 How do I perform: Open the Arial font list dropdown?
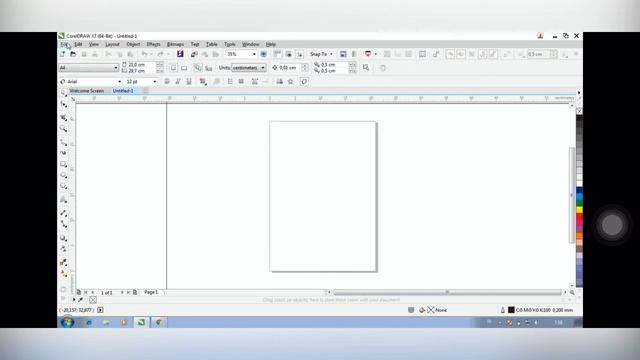(119, 82)
